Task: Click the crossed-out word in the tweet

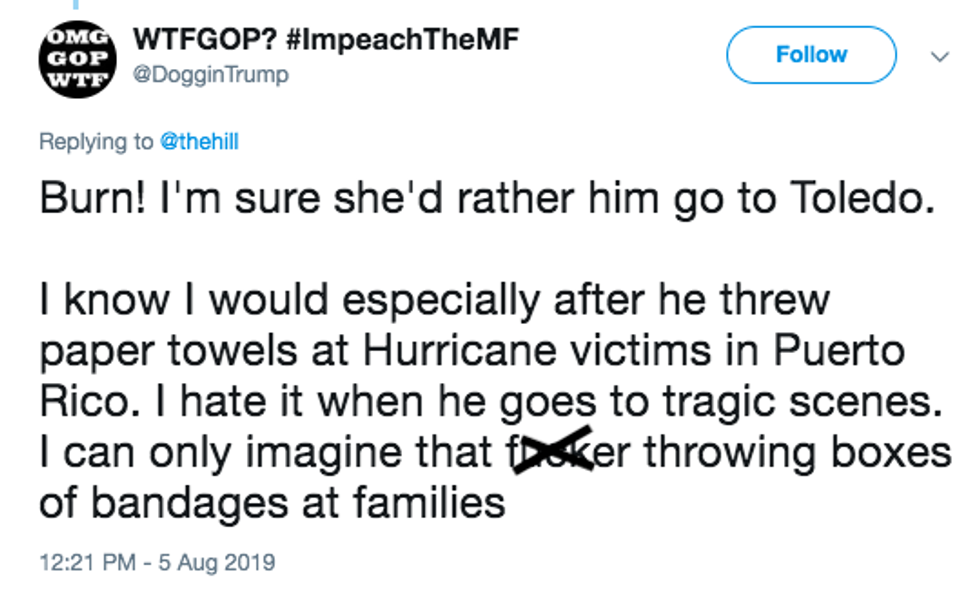Action: pyautogui.click(x=547, y=452)
